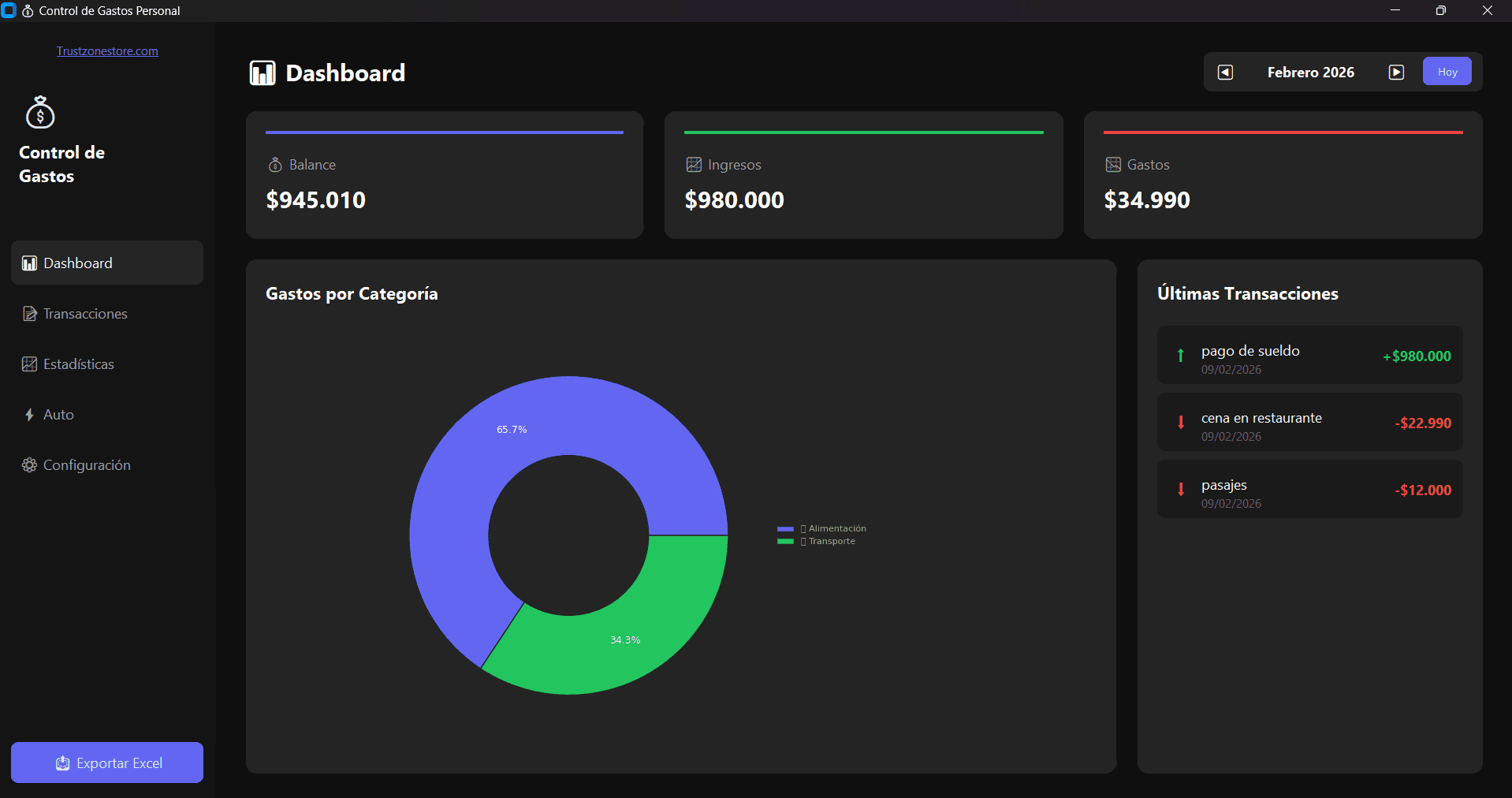Click the next month arrow
The width and height of the screenshot is (1512, 798).
1395,71
